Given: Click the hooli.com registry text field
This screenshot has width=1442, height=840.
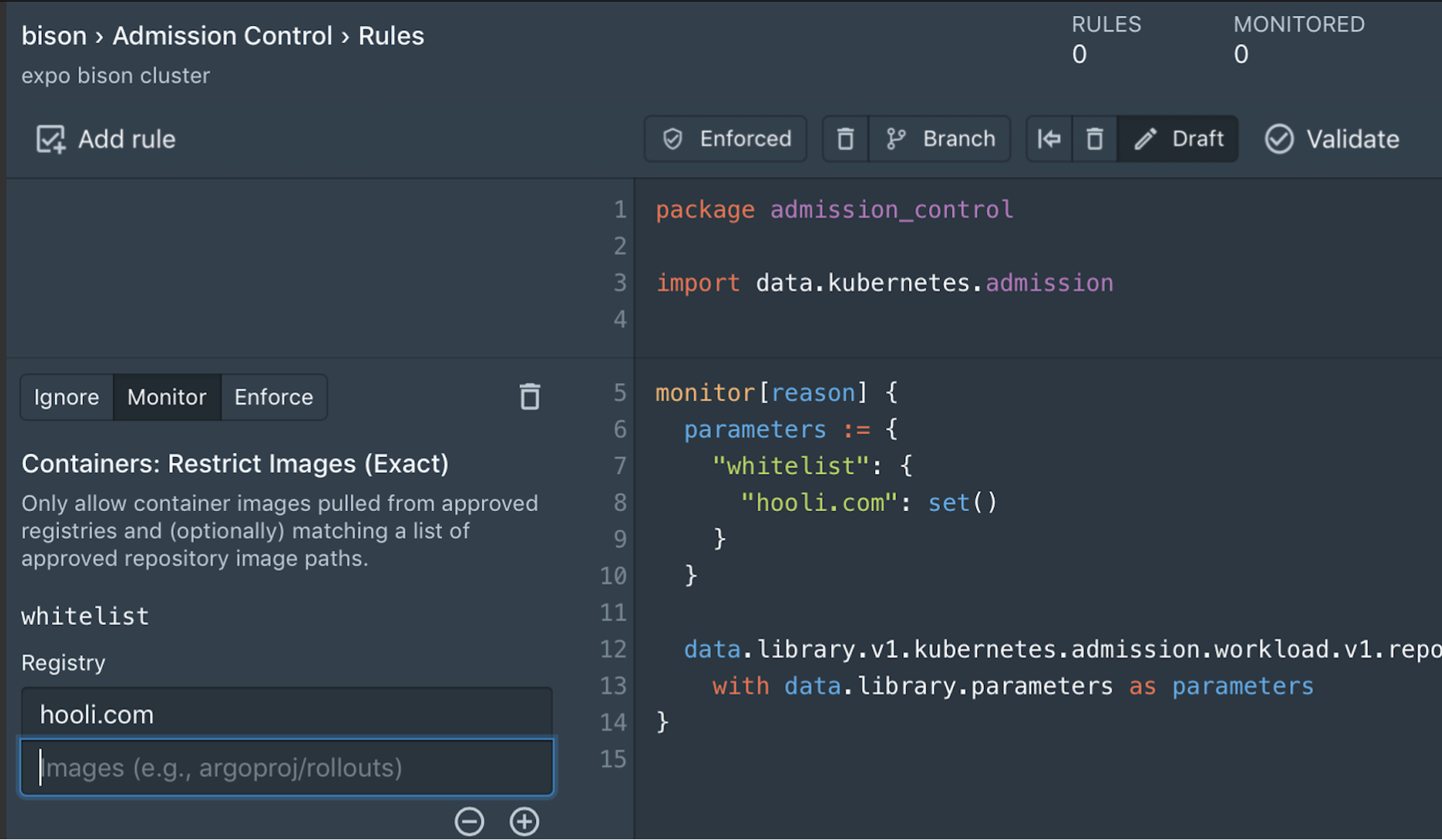Looking at the screenshot, I should (x=289, y=714).
